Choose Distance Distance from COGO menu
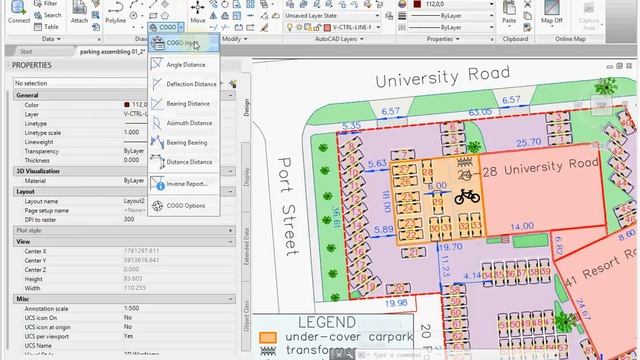This screenshot has width=640, height=360. point(184,162)
